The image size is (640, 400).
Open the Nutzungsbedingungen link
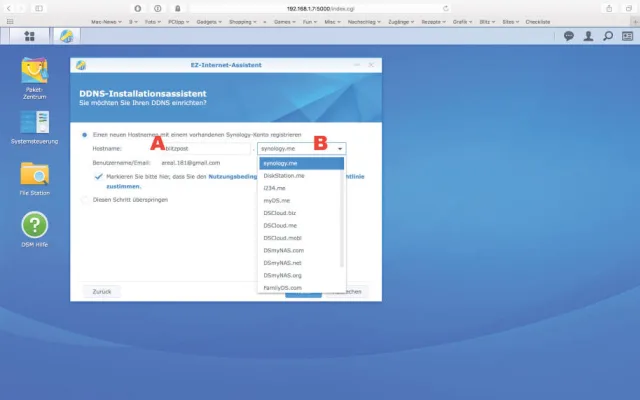pos(233,177)
